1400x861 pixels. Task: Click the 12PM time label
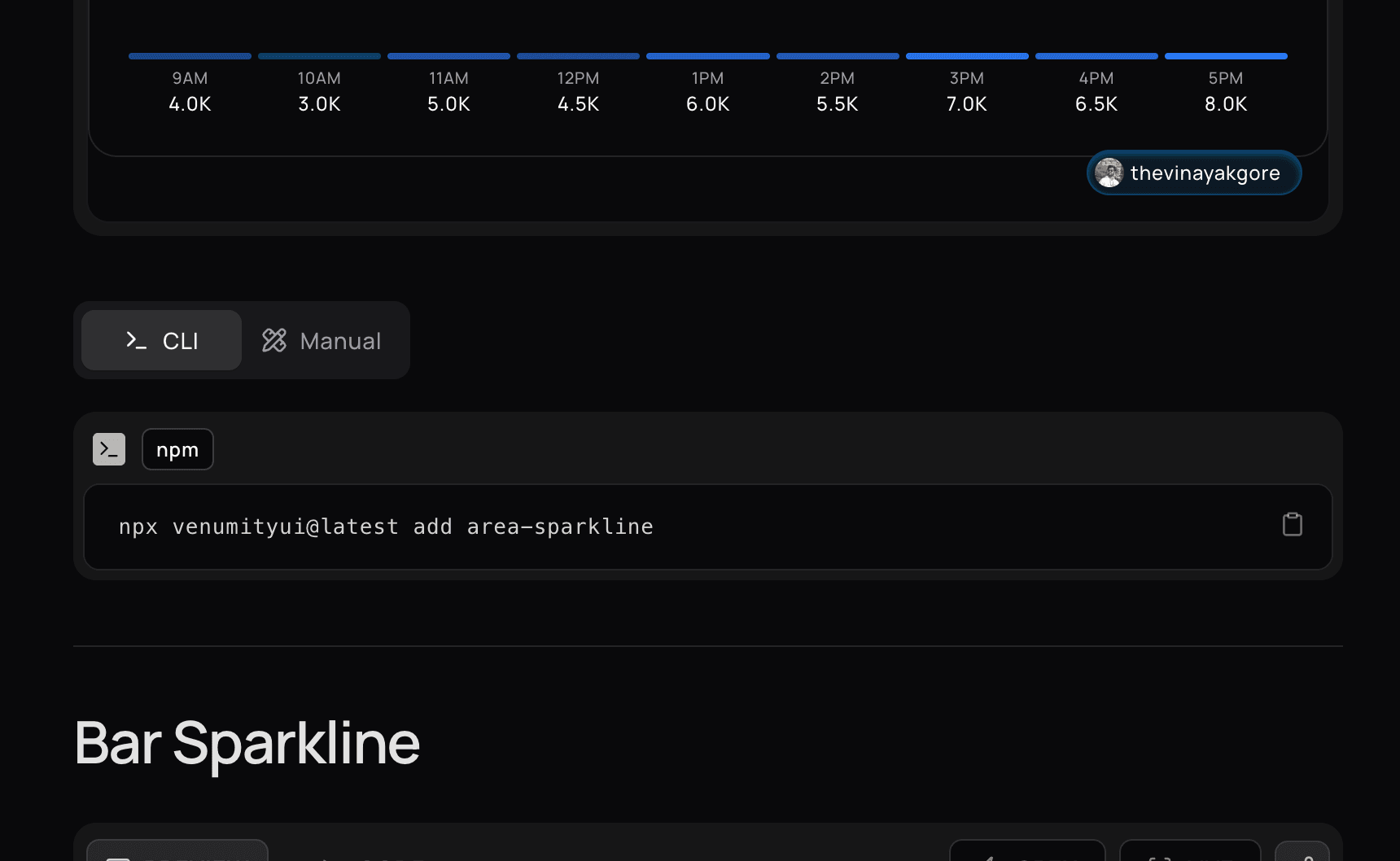click(578, 78)
